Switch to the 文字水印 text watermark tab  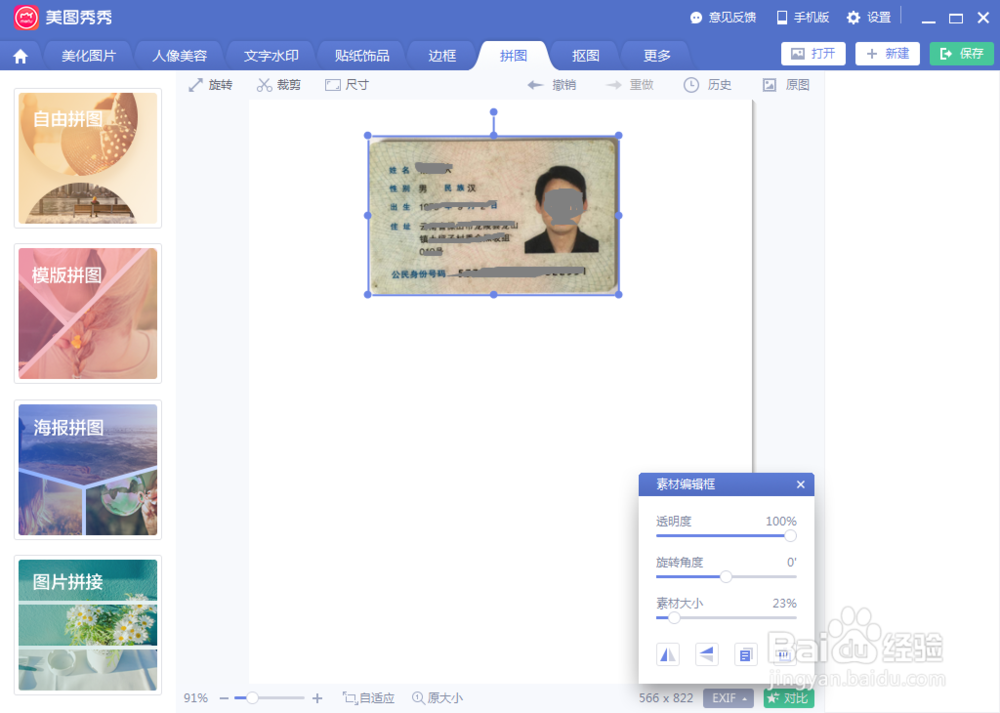tap(270, 55)
